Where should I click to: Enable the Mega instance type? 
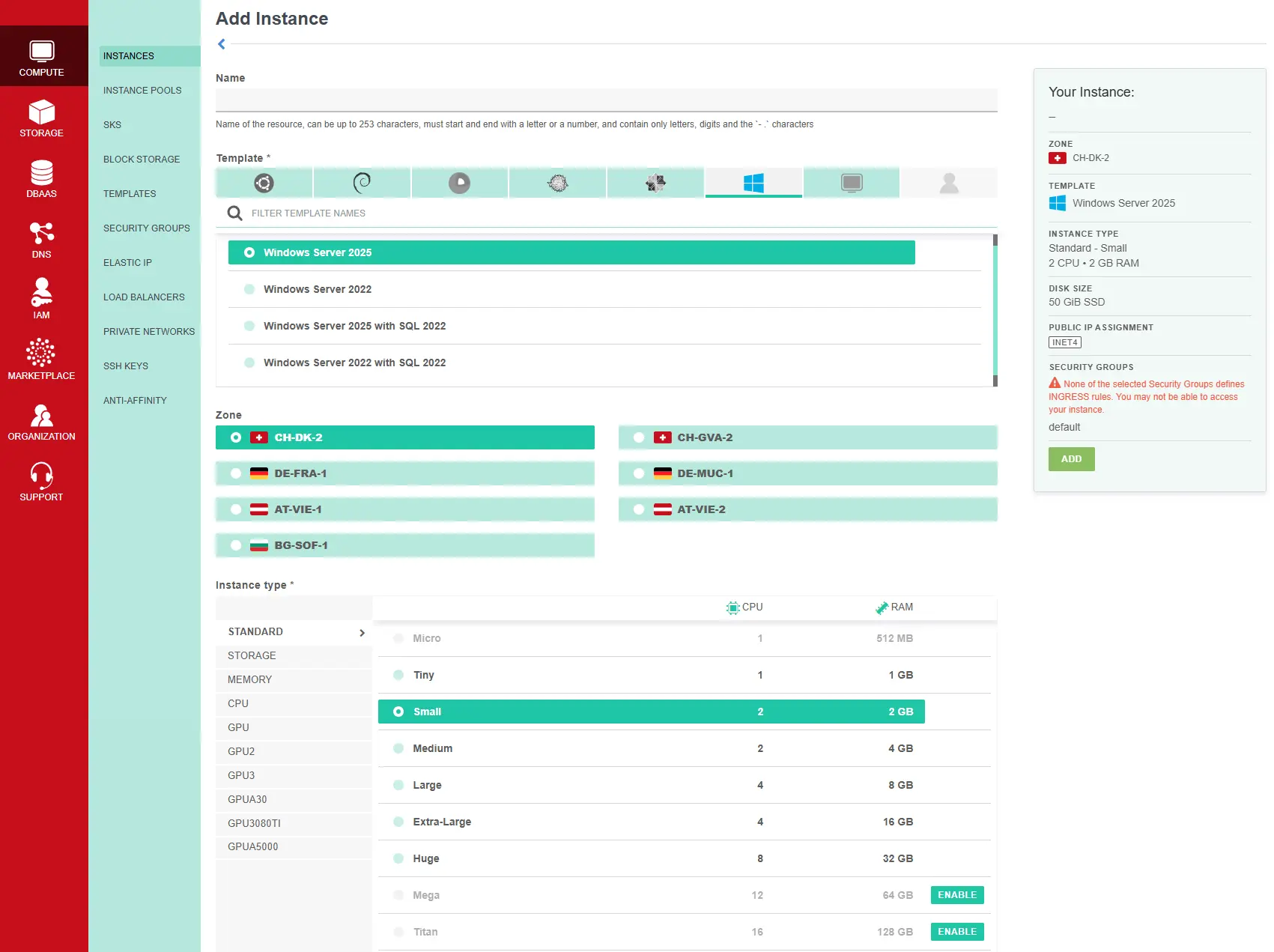pos(957,895)
